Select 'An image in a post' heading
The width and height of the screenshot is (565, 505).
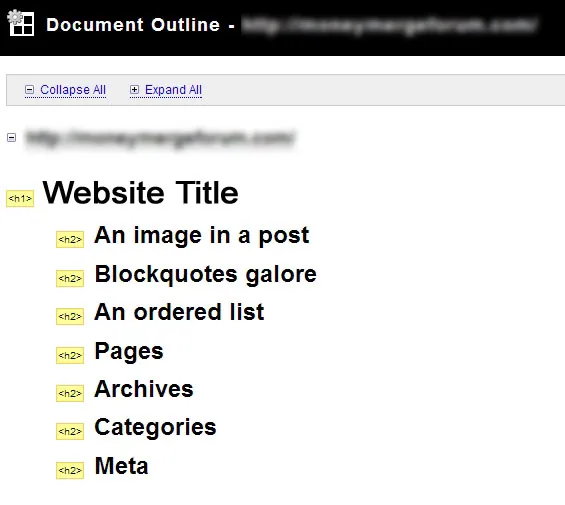[202, 236]
